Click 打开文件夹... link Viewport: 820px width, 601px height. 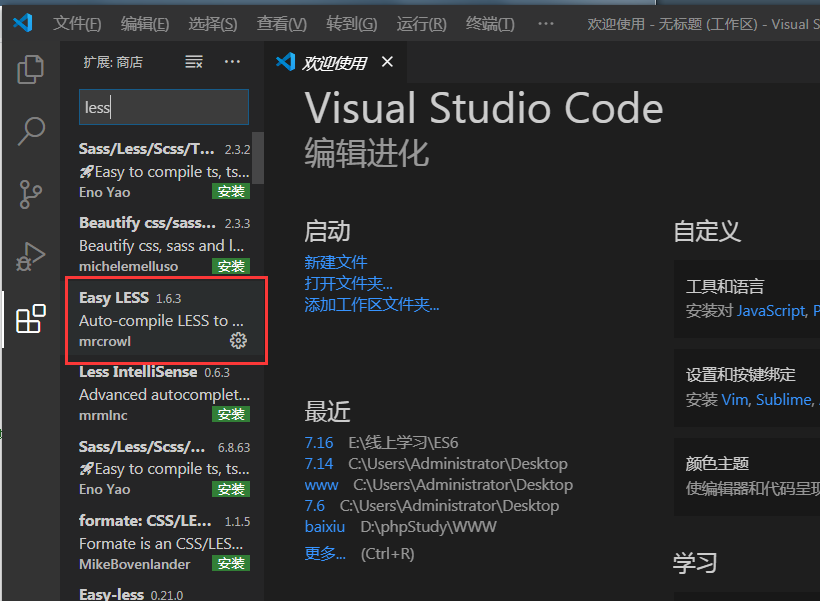(x=348, y=284)
